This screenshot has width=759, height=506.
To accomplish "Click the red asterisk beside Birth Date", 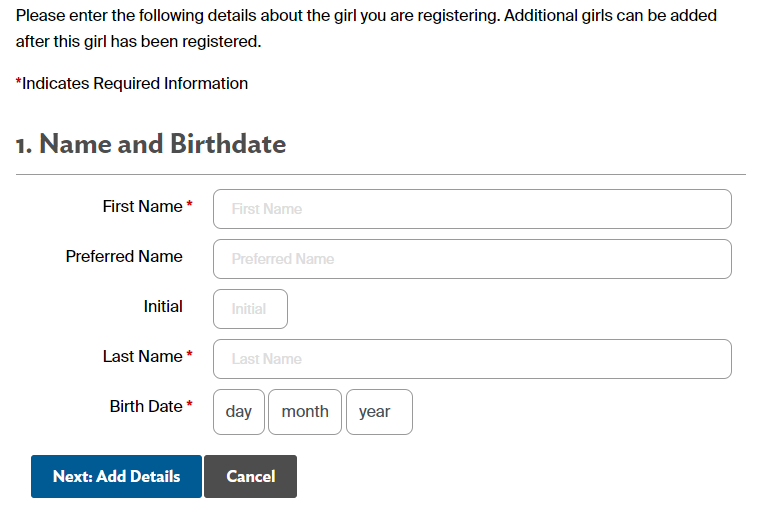I will tap(189, 405).
